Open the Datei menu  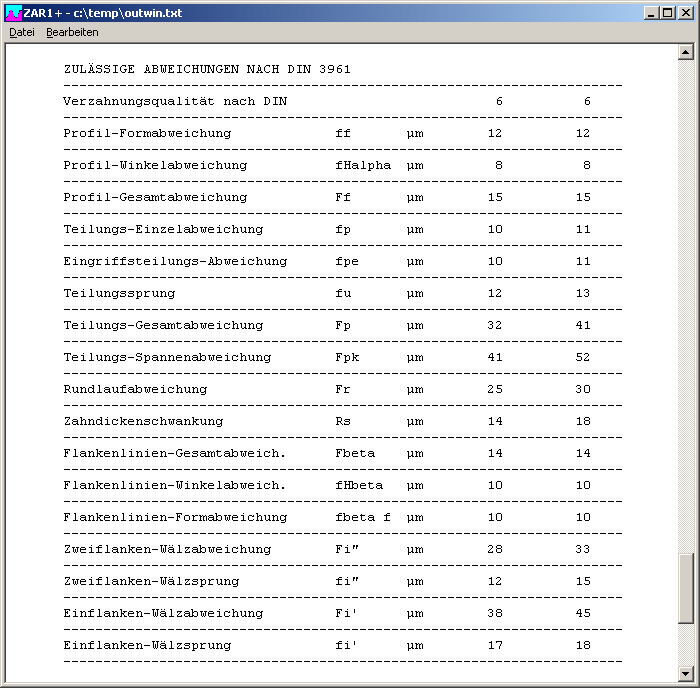(22, 32)
